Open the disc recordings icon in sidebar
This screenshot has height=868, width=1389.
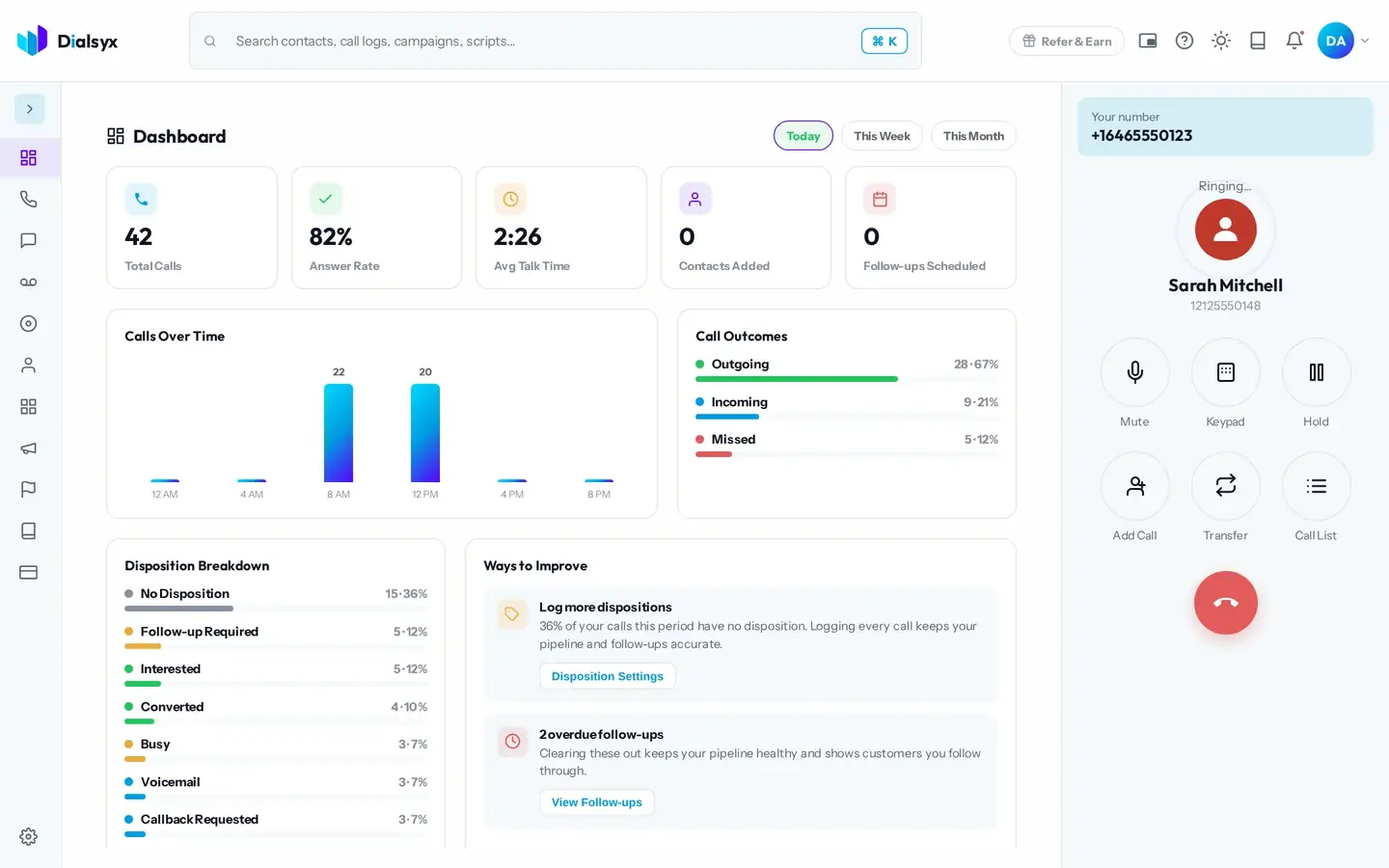[x=29, y=324]
